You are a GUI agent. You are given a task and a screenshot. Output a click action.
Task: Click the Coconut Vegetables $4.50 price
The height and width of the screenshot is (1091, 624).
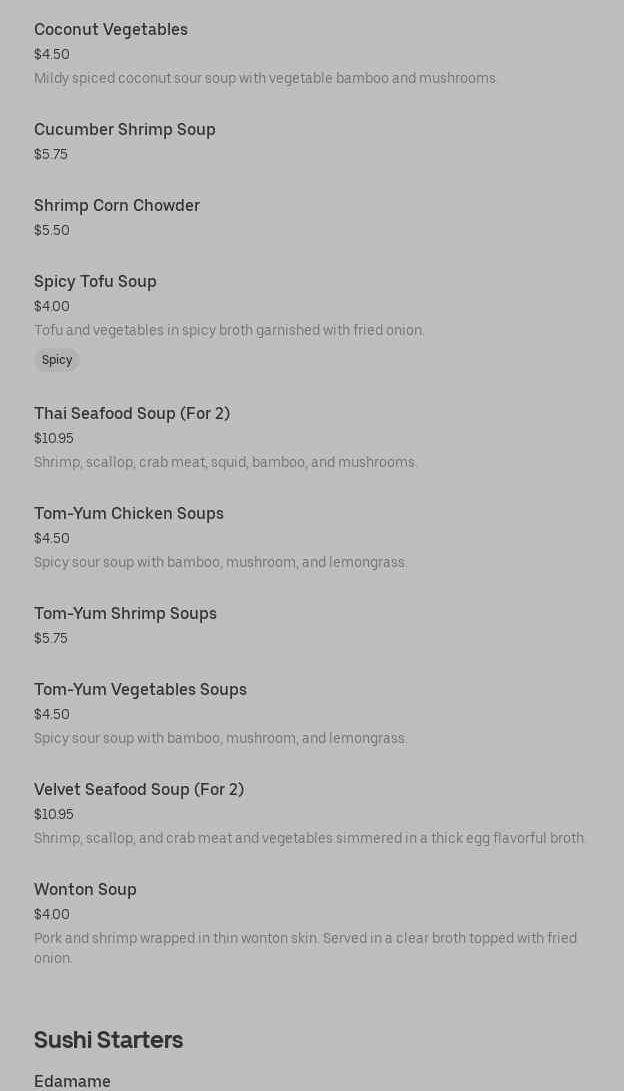pos(52,55)
